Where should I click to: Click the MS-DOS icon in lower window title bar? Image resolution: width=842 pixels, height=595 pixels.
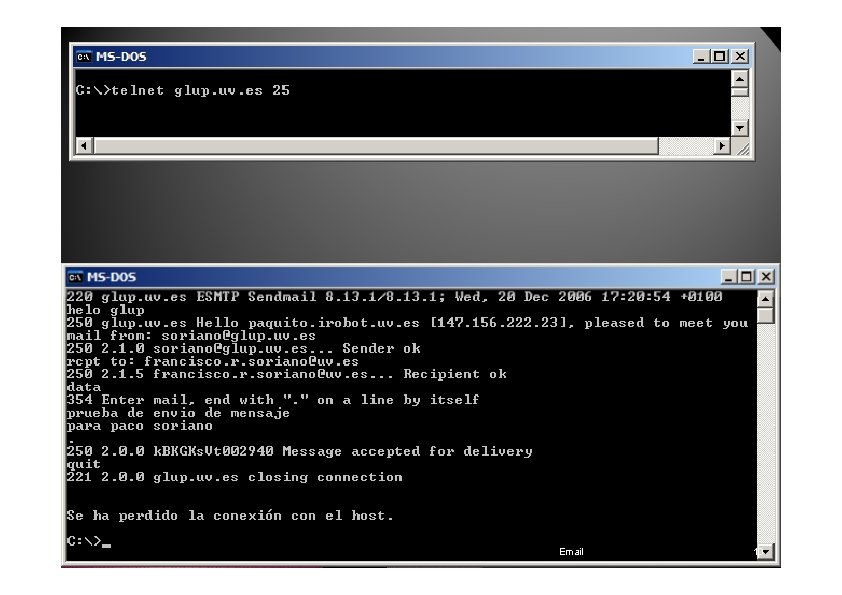click(x=75, y=277)
